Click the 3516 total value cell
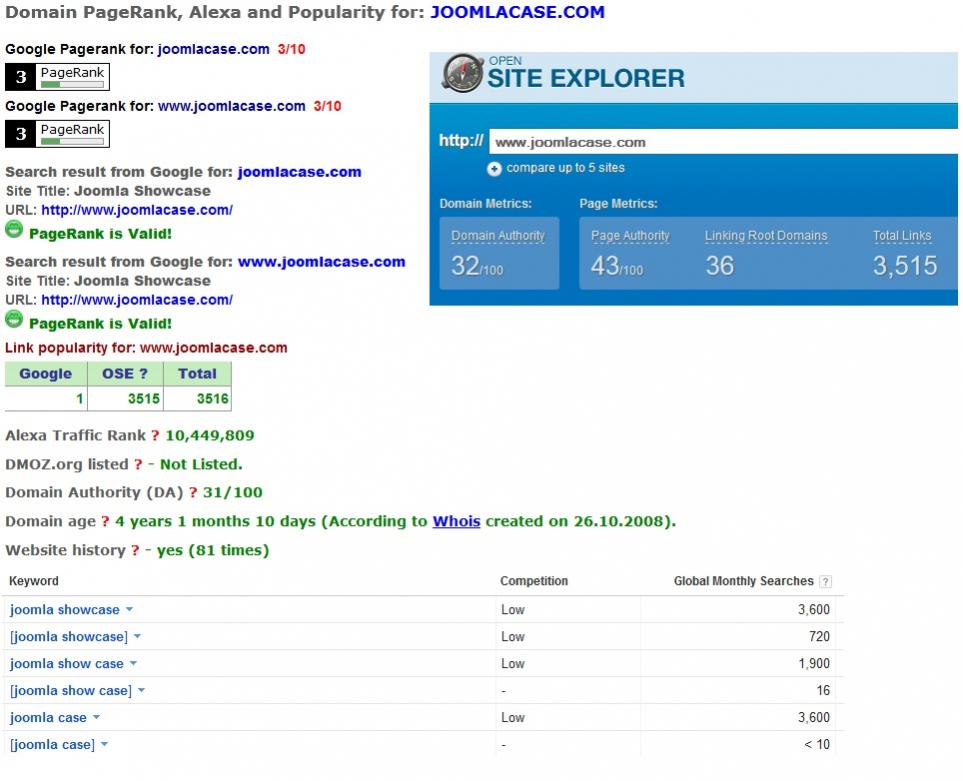 [x=198, y=399]
